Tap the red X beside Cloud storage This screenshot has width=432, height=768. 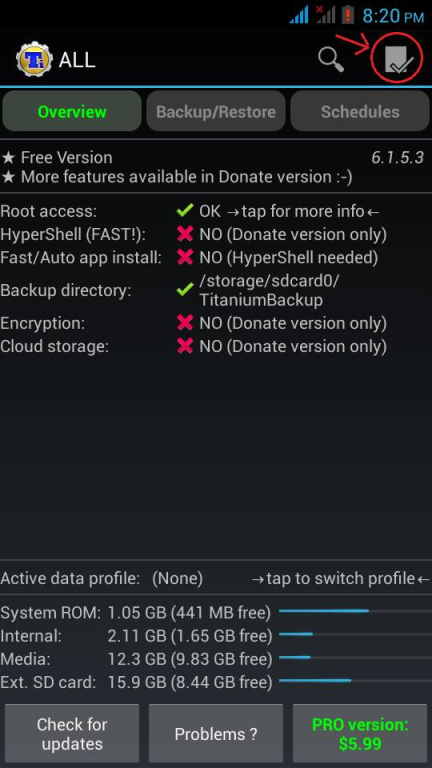point(185,346)
